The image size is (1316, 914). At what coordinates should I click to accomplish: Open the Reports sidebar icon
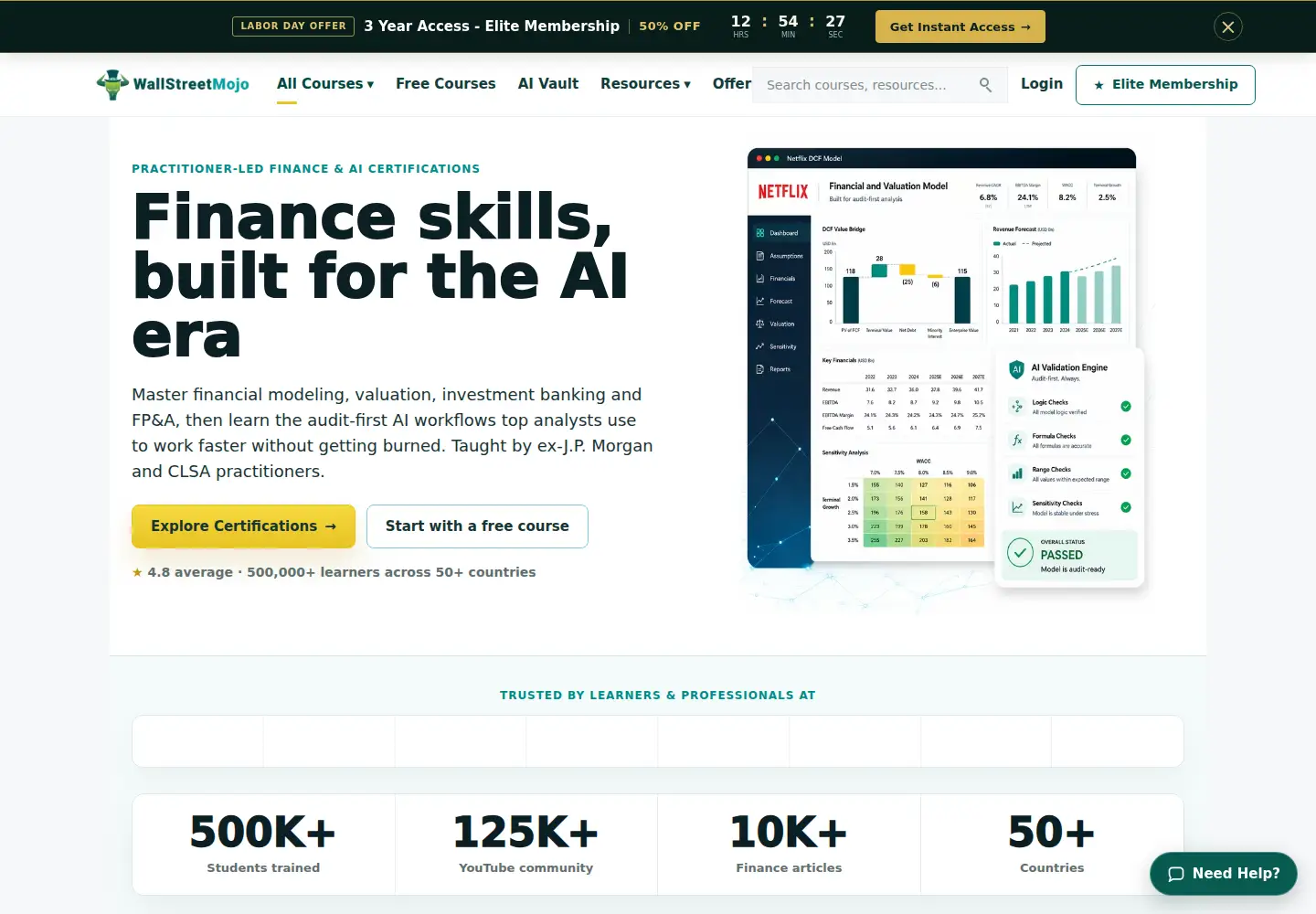point(760,369)
